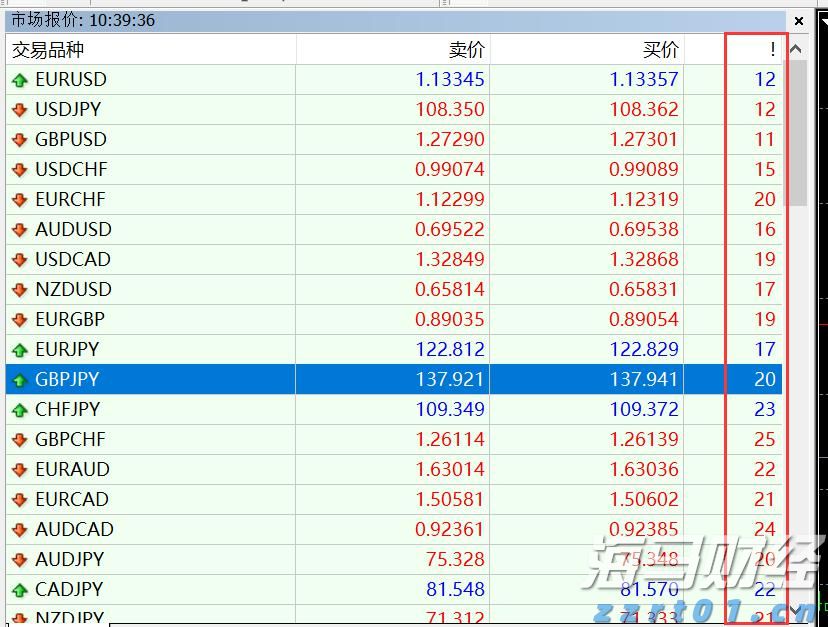Click the red down arrow beside USDJPY

[x=19, y=110]
